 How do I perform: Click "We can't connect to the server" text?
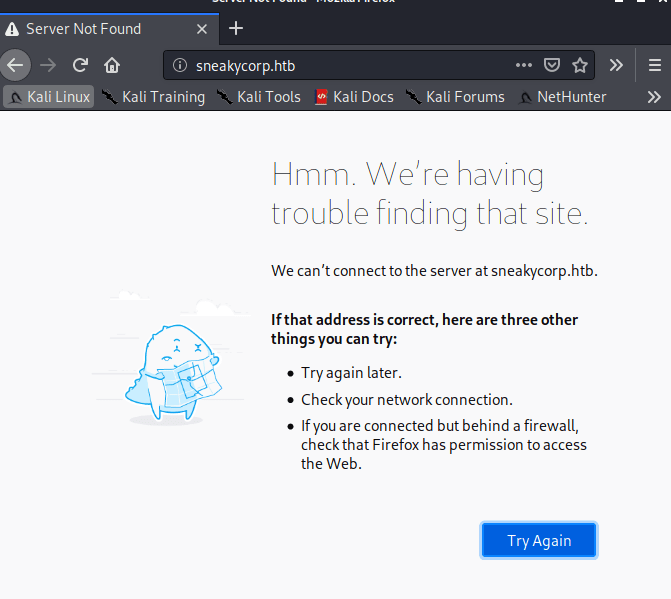434,271
